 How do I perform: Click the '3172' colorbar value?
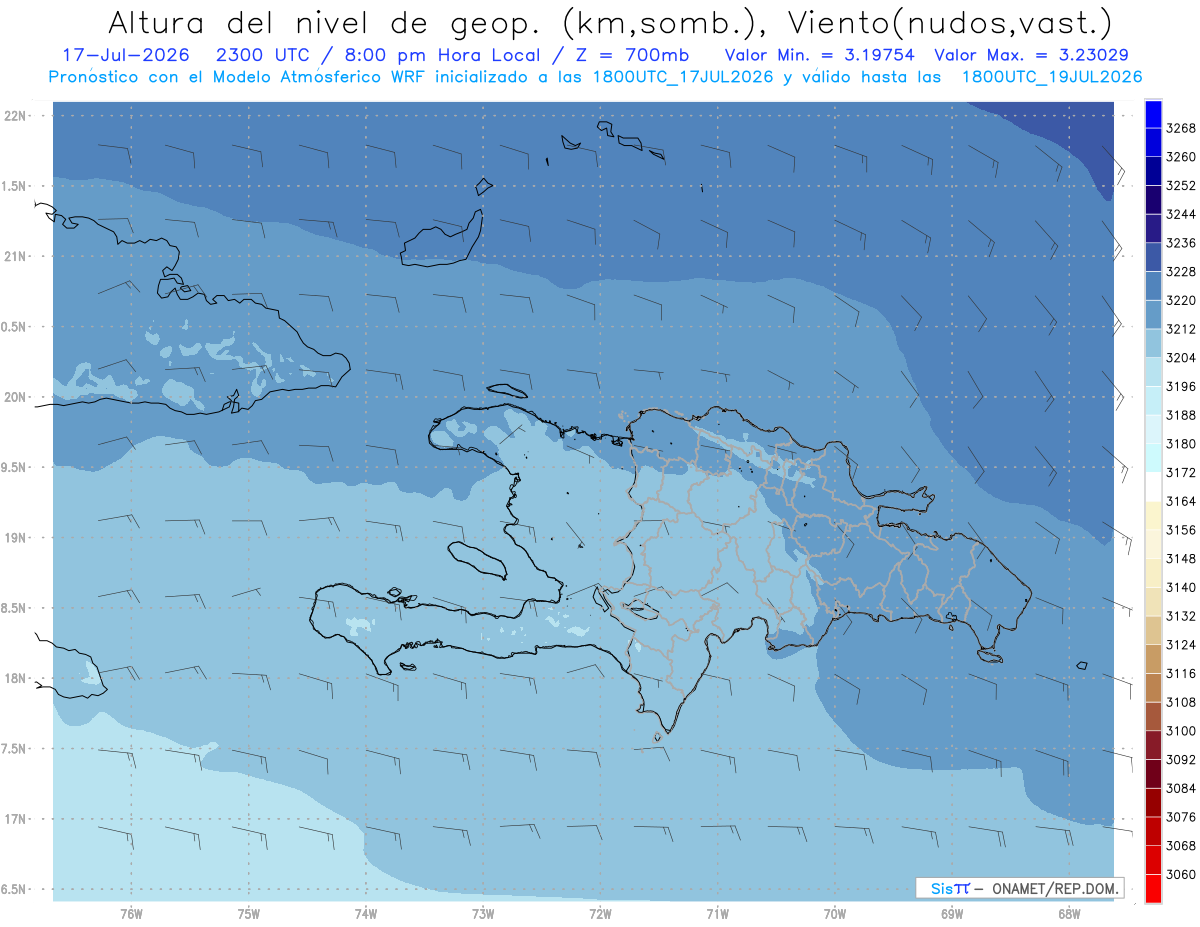click(1181, 472)
